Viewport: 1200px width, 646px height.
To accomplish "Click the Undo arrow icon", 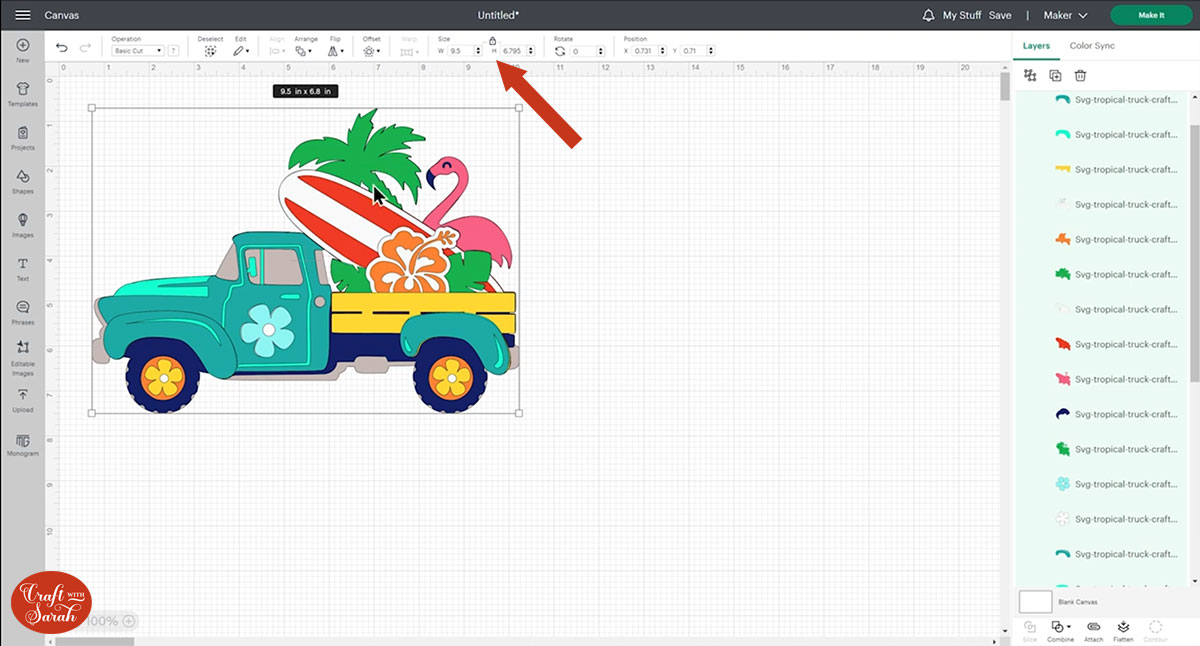I will point(62,47).
